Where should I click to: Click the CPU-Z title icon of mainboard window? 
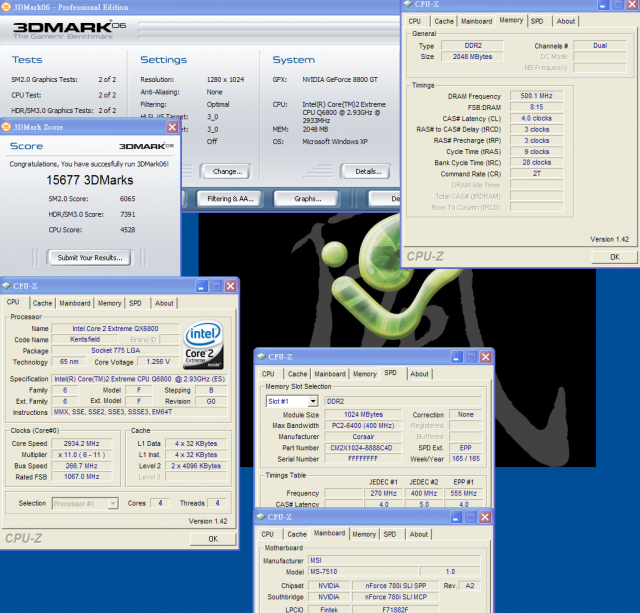click(x=261, y=517)
